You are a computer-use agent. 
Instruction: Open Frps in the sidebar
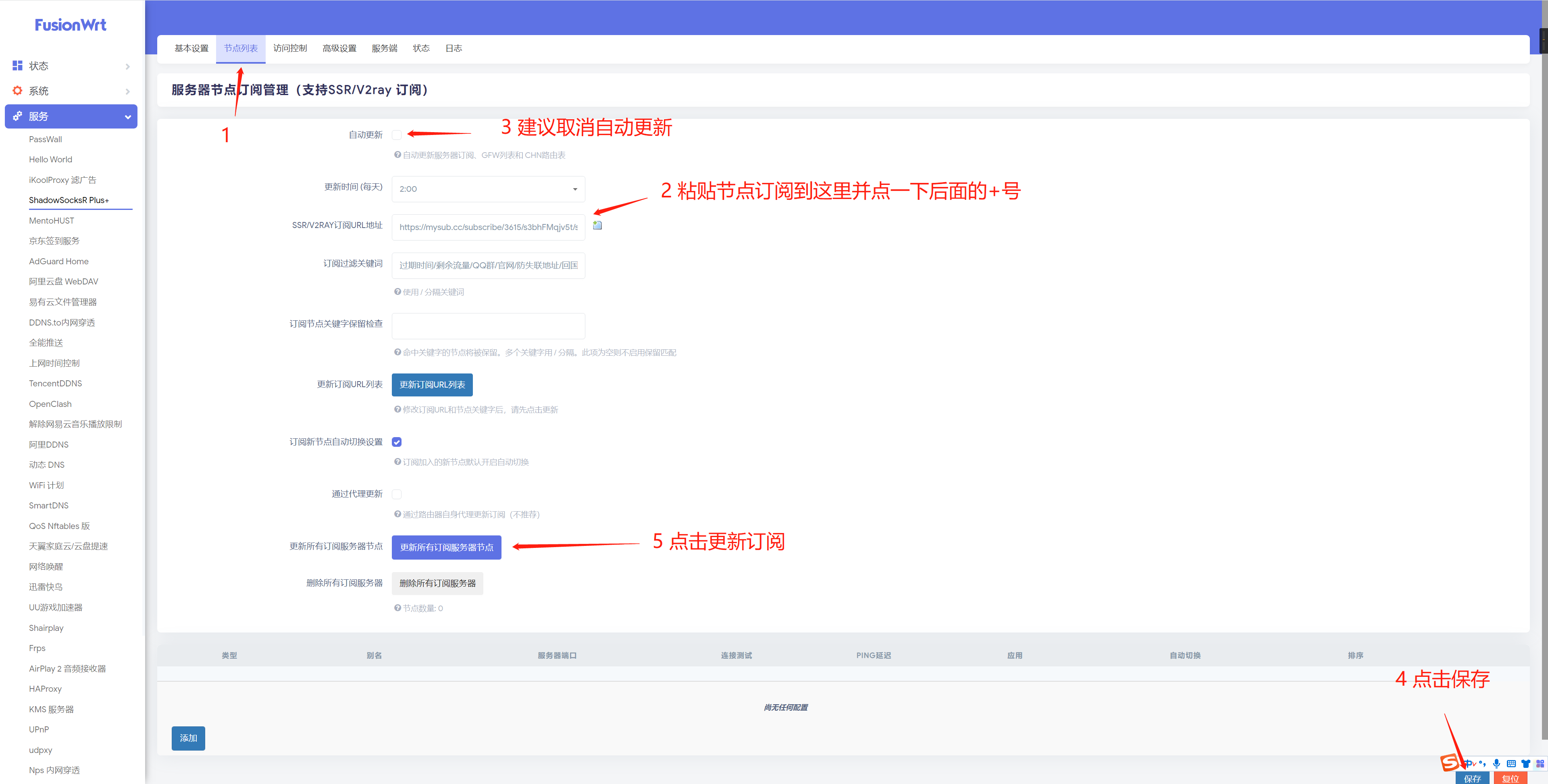pos(37,648)
